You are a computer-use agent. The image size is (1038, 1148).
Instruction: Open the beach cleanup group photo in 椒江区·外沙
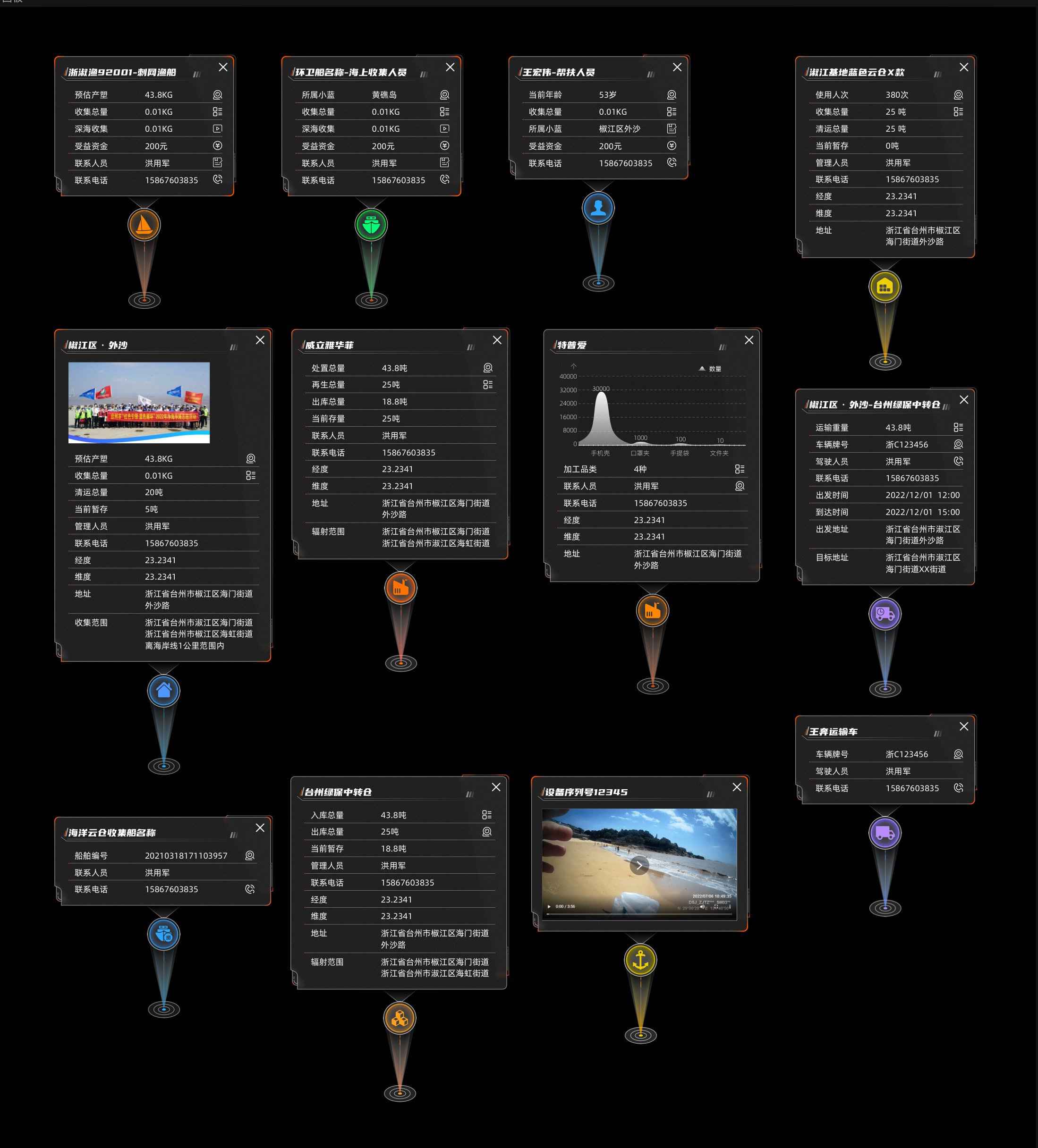tap(139, 402)
